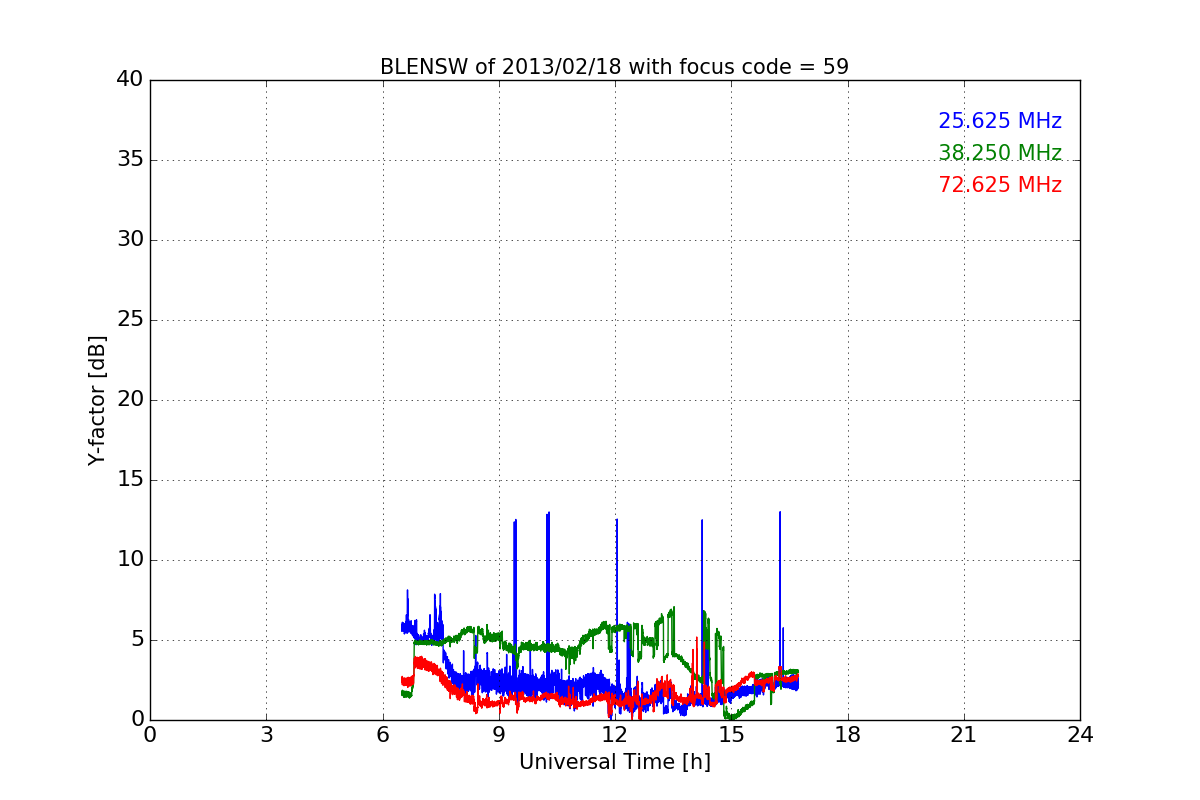The image size is (1200, 800).
Task: Click the 'Y-factor [dB]' axis label
Action: point(97,400)
